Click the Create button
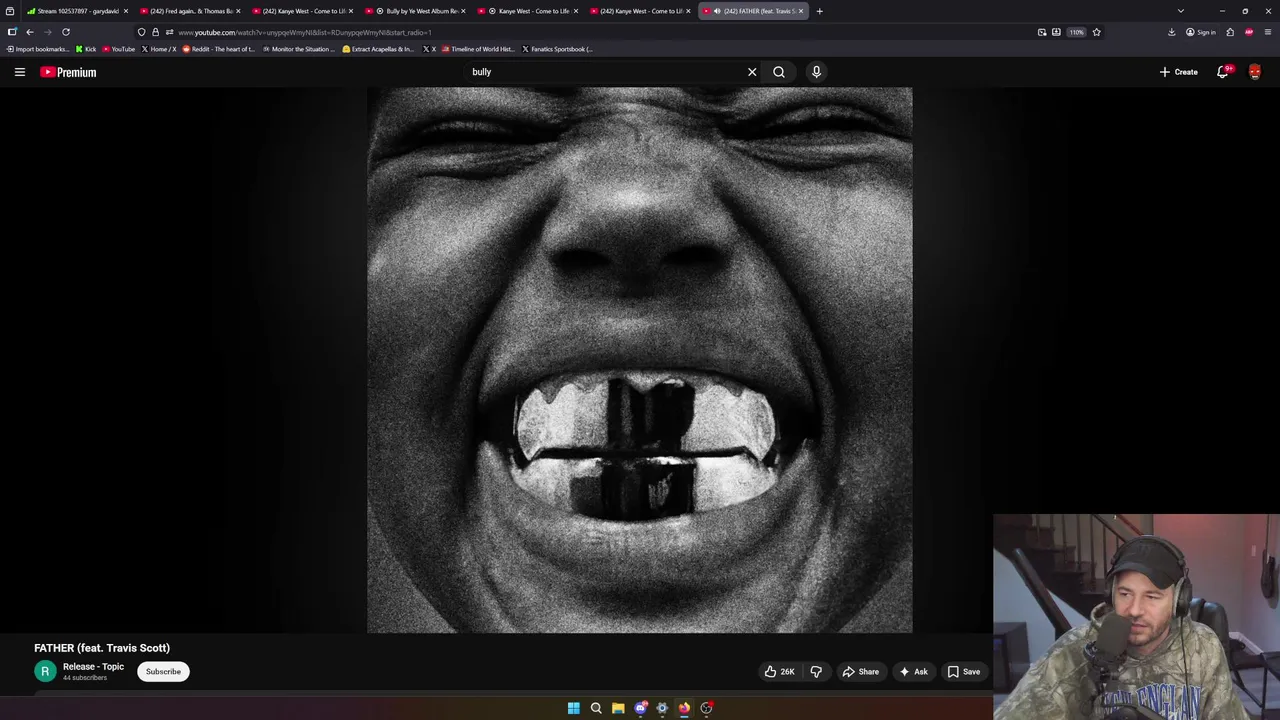Screen dimensions: 1280x720 coord(1178,72)
